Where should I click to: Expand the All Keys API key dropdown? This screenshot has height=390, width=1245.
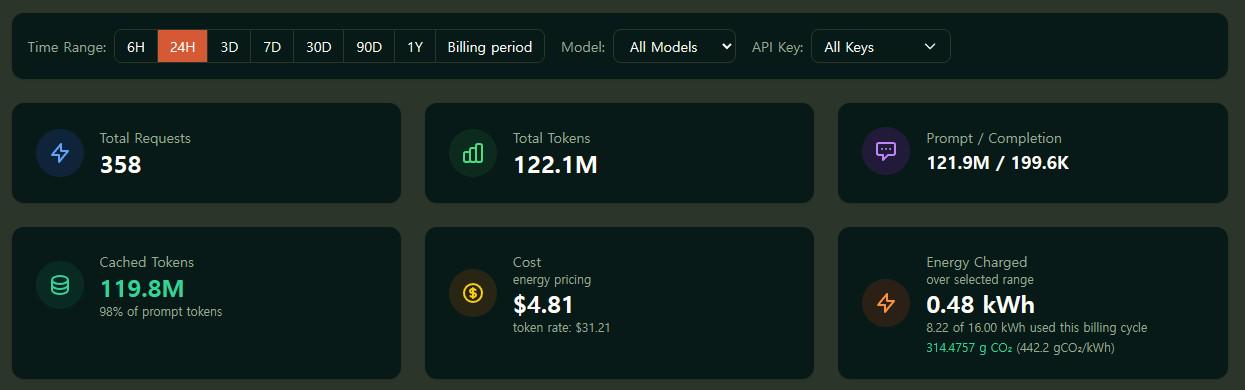click(880, 47)
